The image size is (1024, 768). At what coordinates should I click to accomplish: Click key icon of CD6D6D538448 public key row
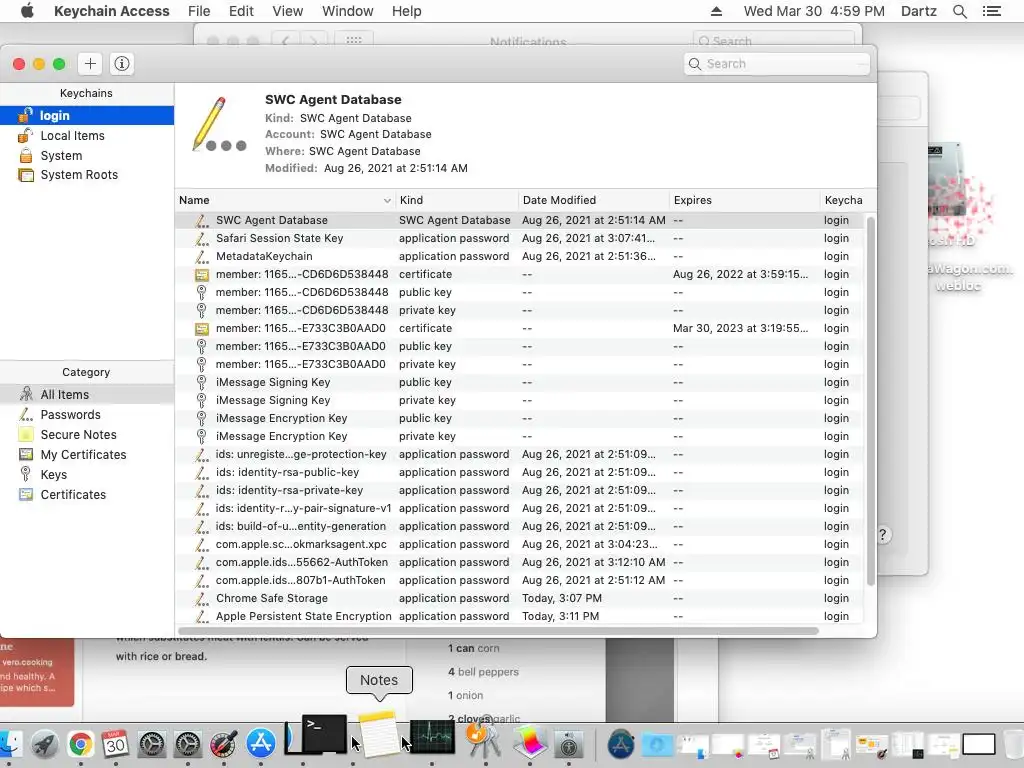[202, 293]
